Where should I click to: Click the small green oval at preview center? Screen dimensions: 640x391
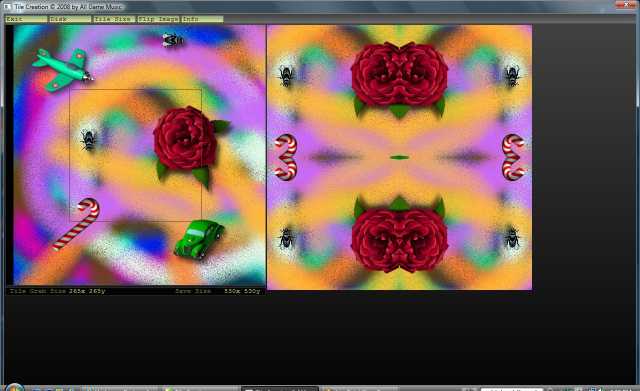pyautogui.click(x=399, y=157)
